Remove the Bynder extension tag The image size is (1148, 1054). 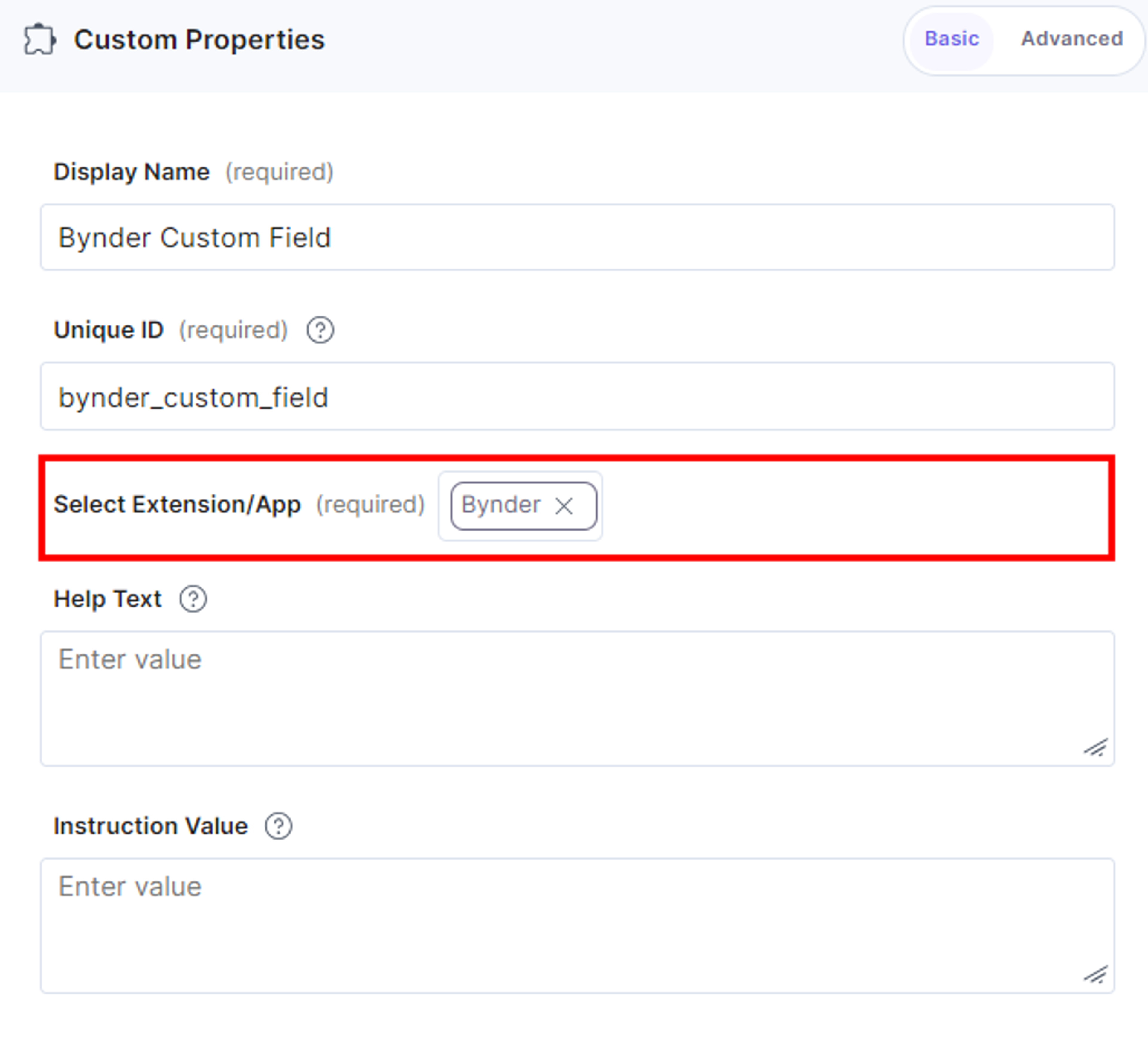(x=564, y=506)
